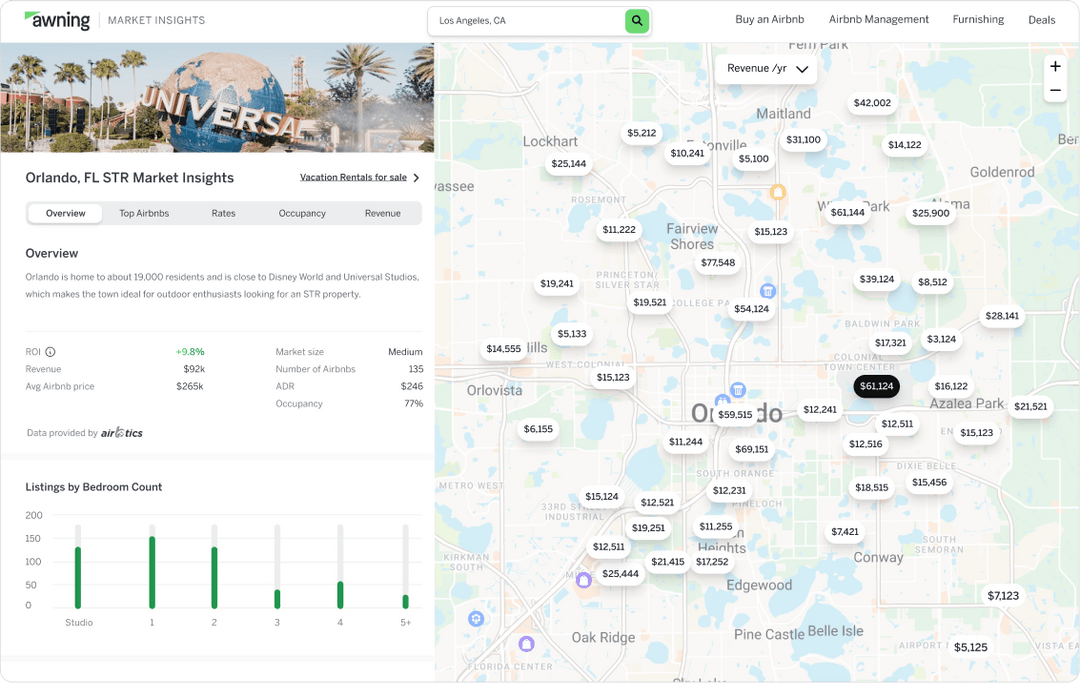Click the blue station marker near central Orlando
Viewport: 1080px width, 683px height.
point(737,388)
